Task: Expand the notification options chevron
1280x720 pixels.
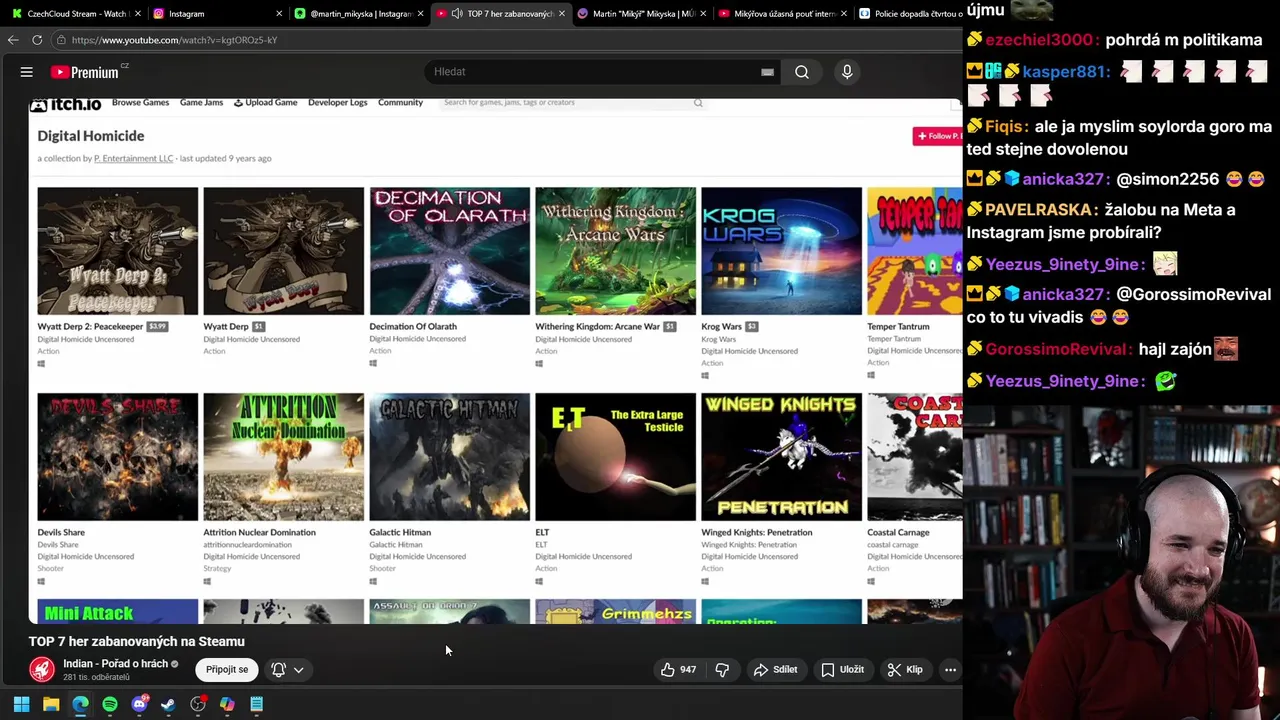Action: click(298, 670)
